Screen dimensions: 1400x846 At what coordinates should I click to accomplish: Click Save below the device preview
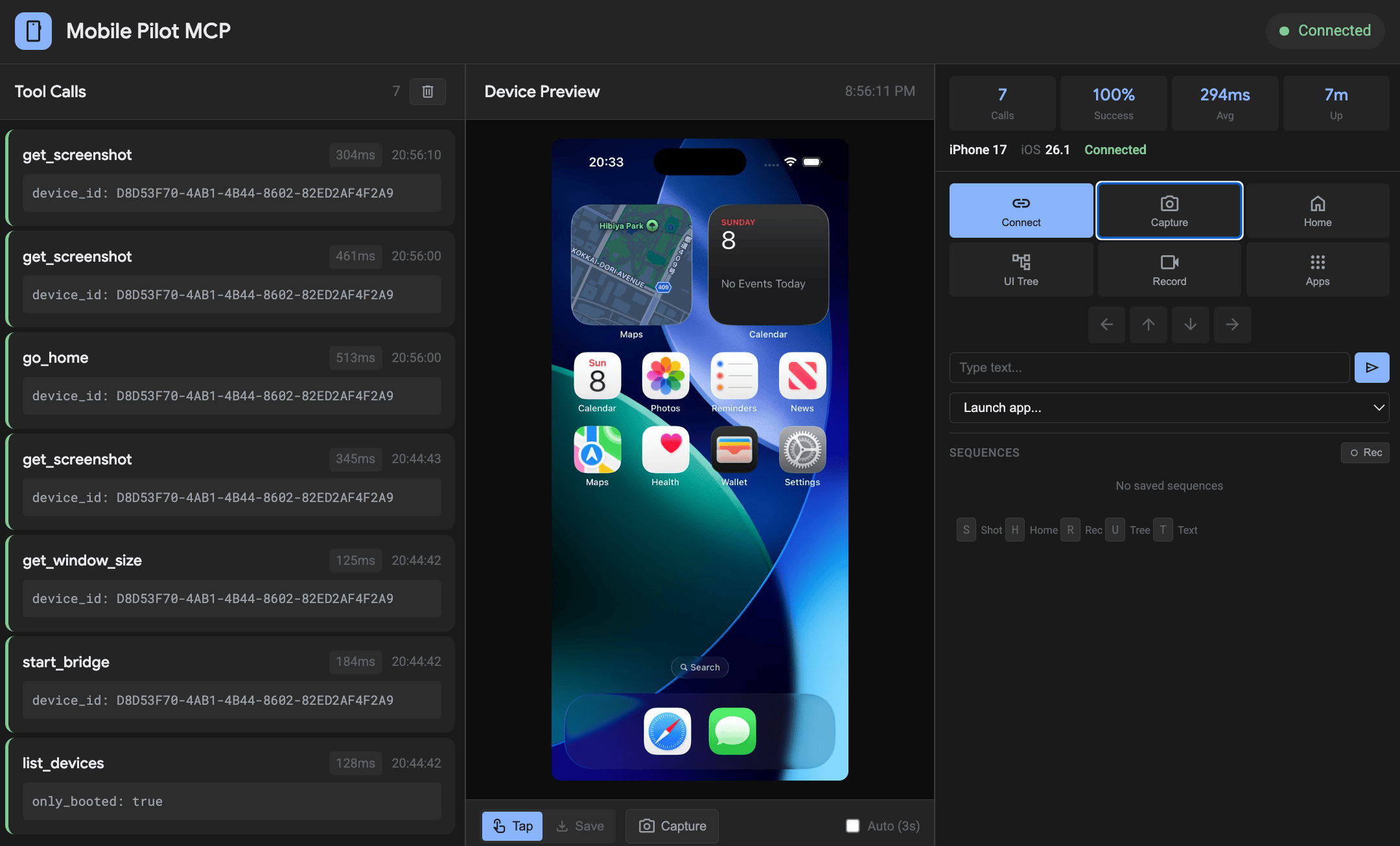point(580,826)
